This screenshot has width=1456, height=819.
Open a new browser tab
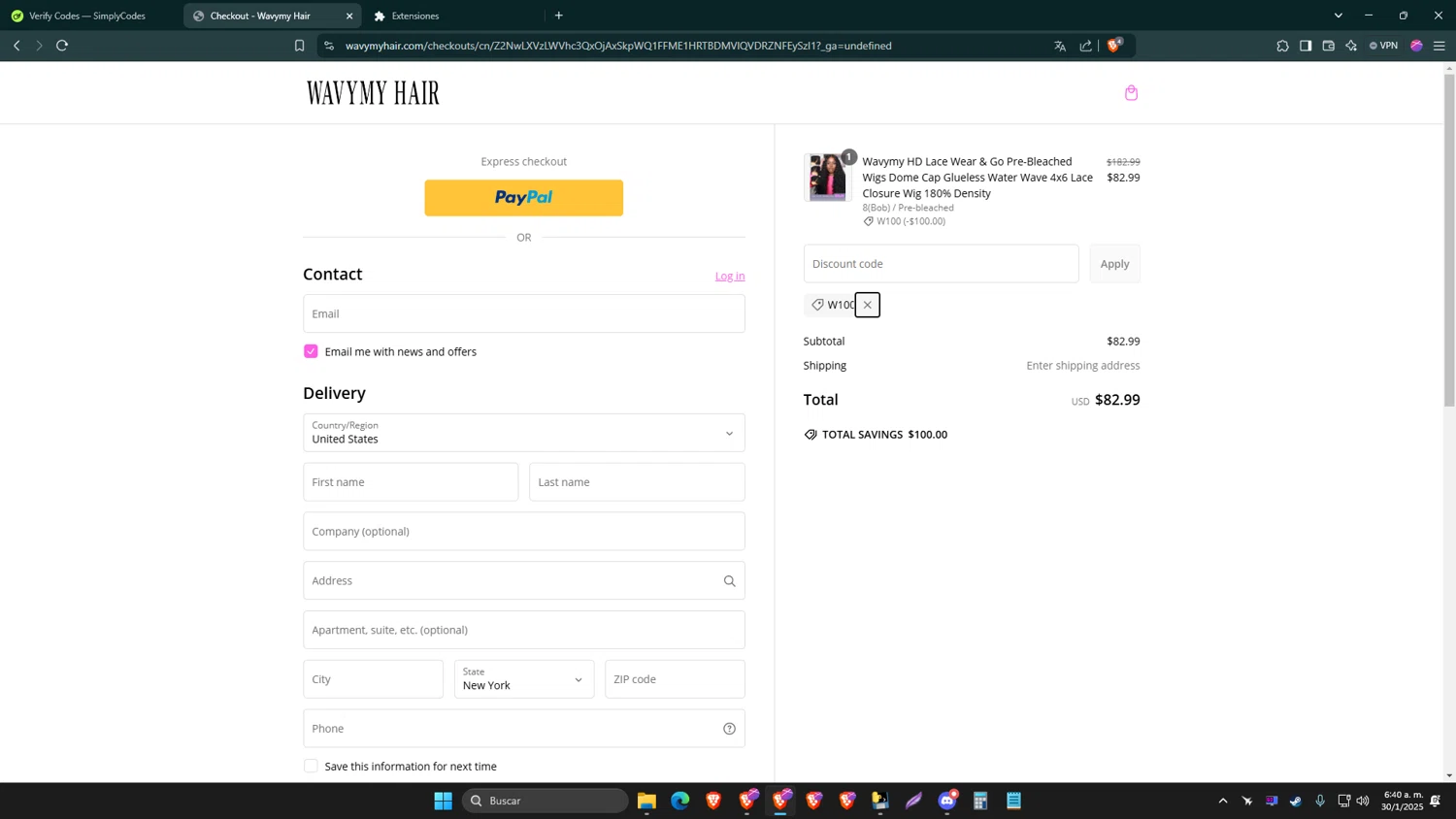point(558,16)
